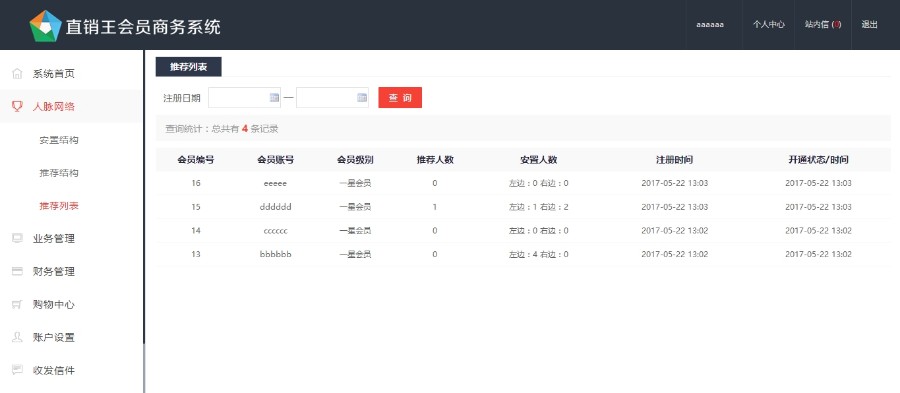
Task: Open 站内信 inbox in the header
Action: click(x=823, y=25)
